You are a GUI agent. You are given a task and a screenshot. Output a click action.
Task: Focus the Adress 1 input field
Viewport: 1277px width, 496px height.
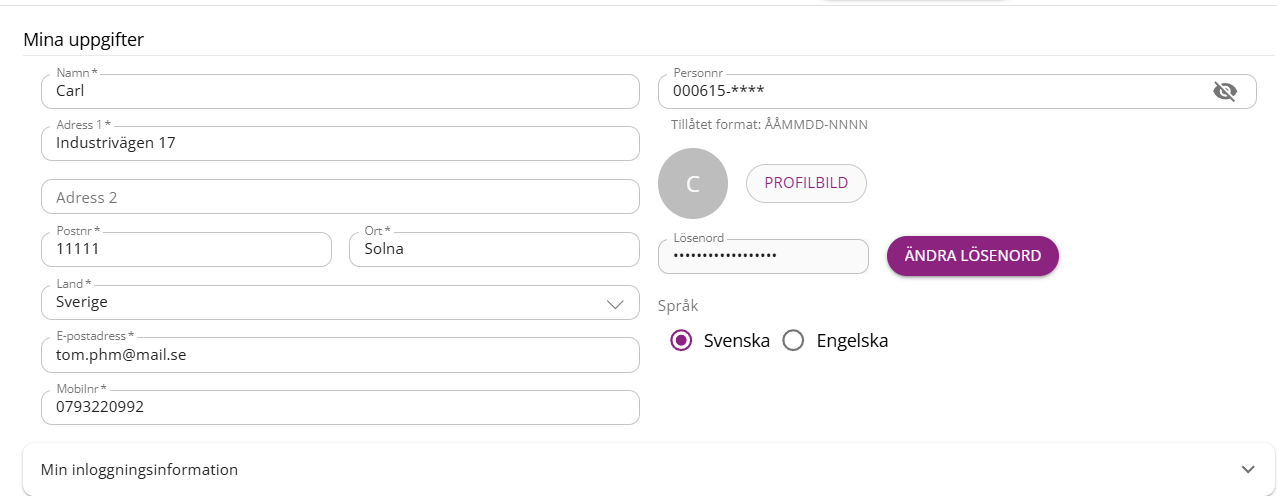pos(340,144)
